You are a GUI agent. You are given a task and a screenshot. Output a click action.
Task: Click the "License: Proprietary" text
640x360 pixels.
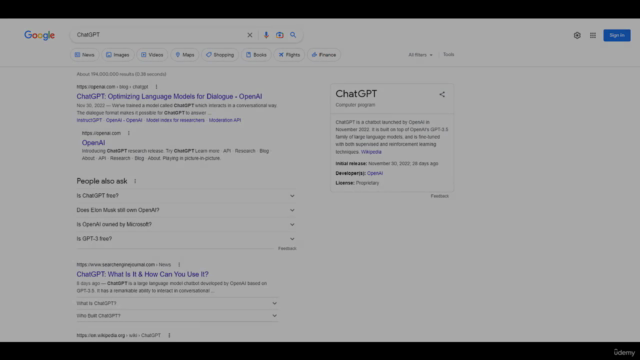(x=357, y=183)
